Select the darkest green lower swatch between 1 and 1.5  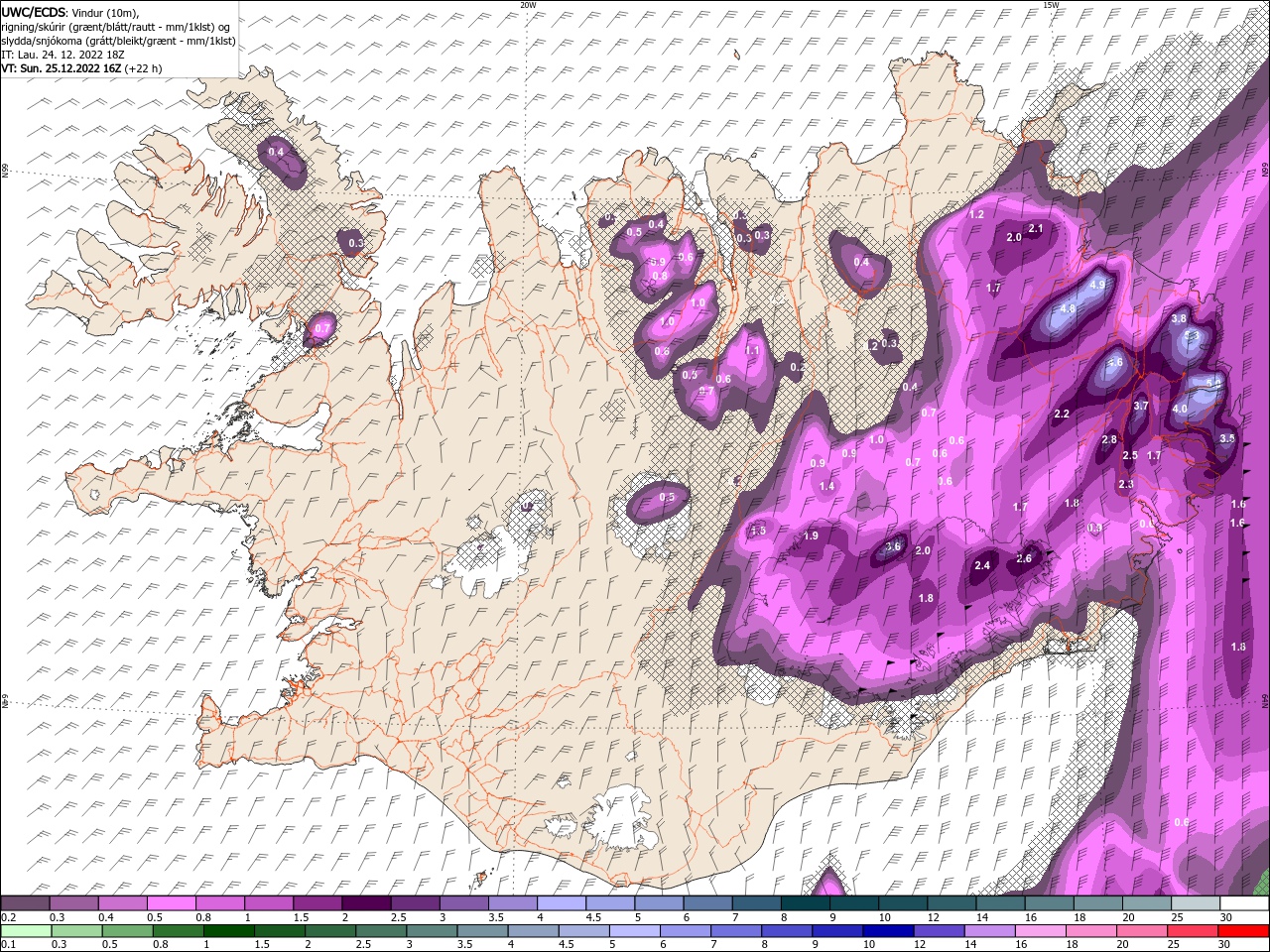pos(229,931)
